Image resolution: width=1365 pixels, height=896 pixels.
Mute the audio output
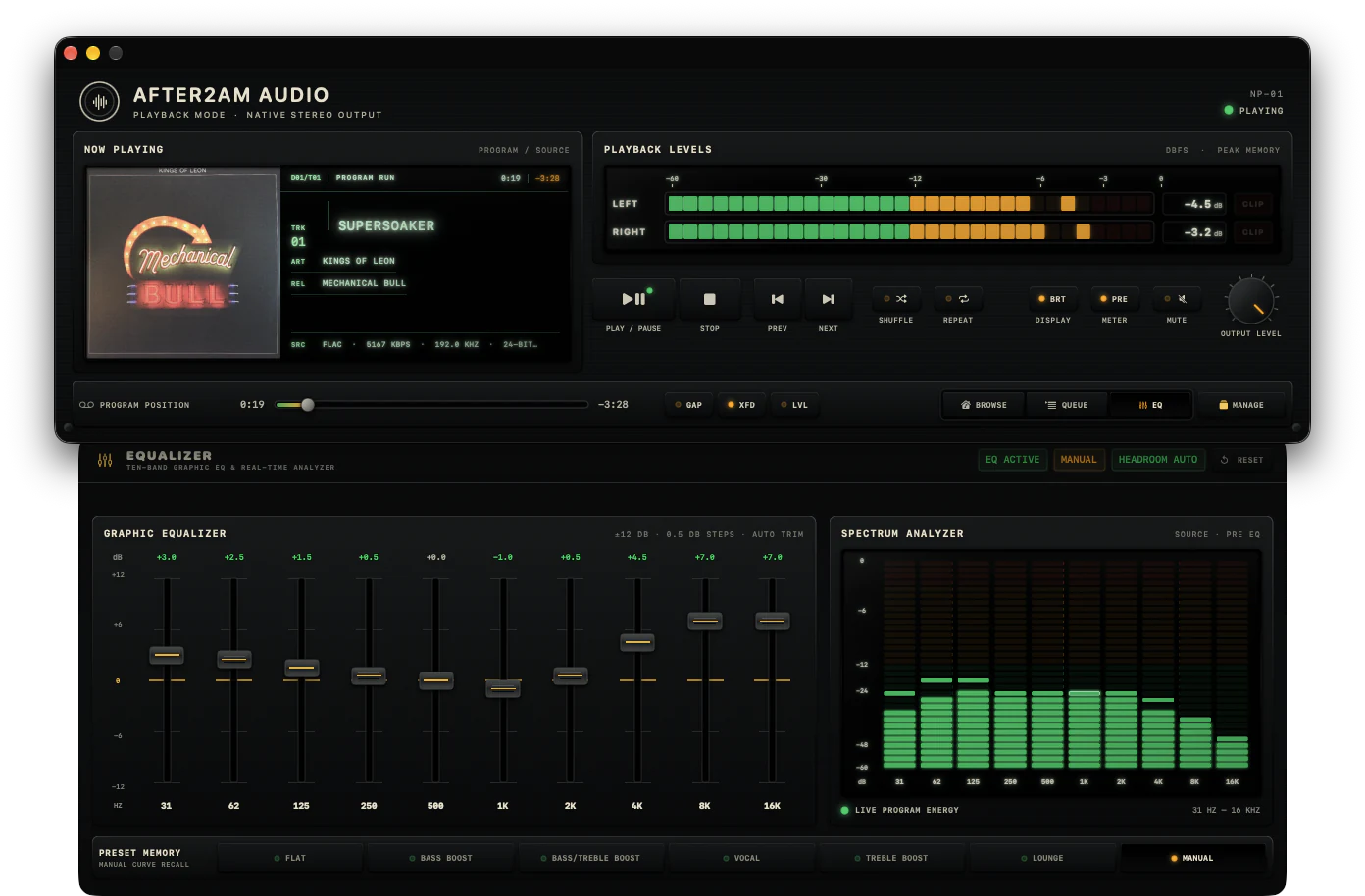point(1176,299)
